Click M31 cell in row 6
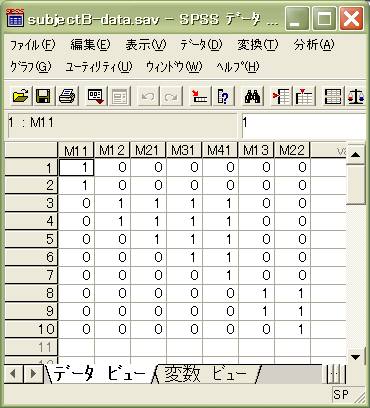The image size is (370, 408). (x=184, y=257)
